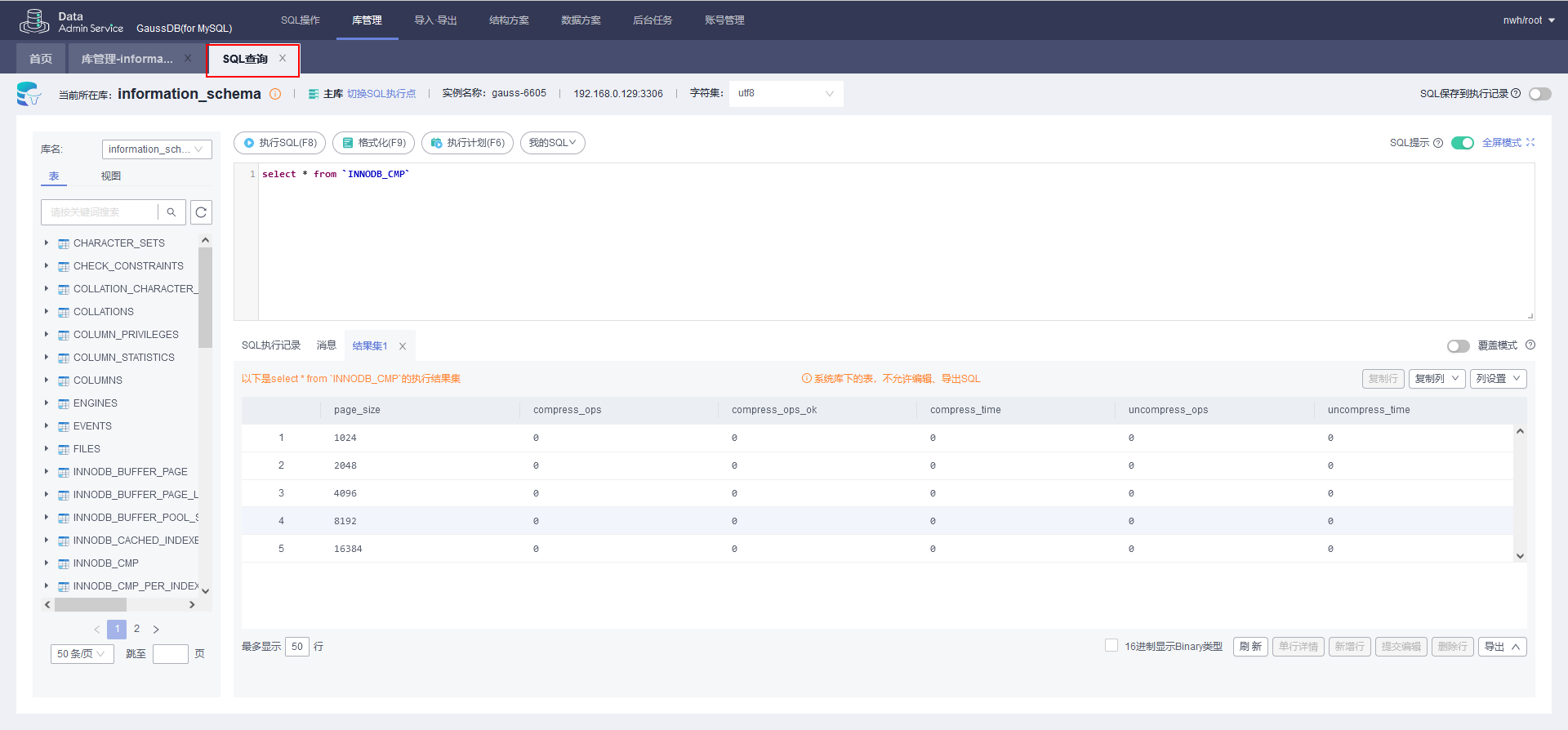Expand the COLUMN_PRIVILEGES tree node

pos(47,334)
